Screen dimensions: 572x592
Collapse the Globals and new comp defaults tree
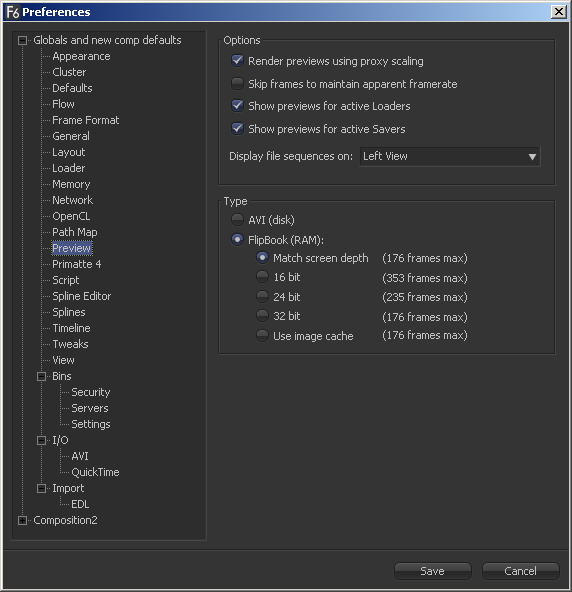tap(23, 40)
